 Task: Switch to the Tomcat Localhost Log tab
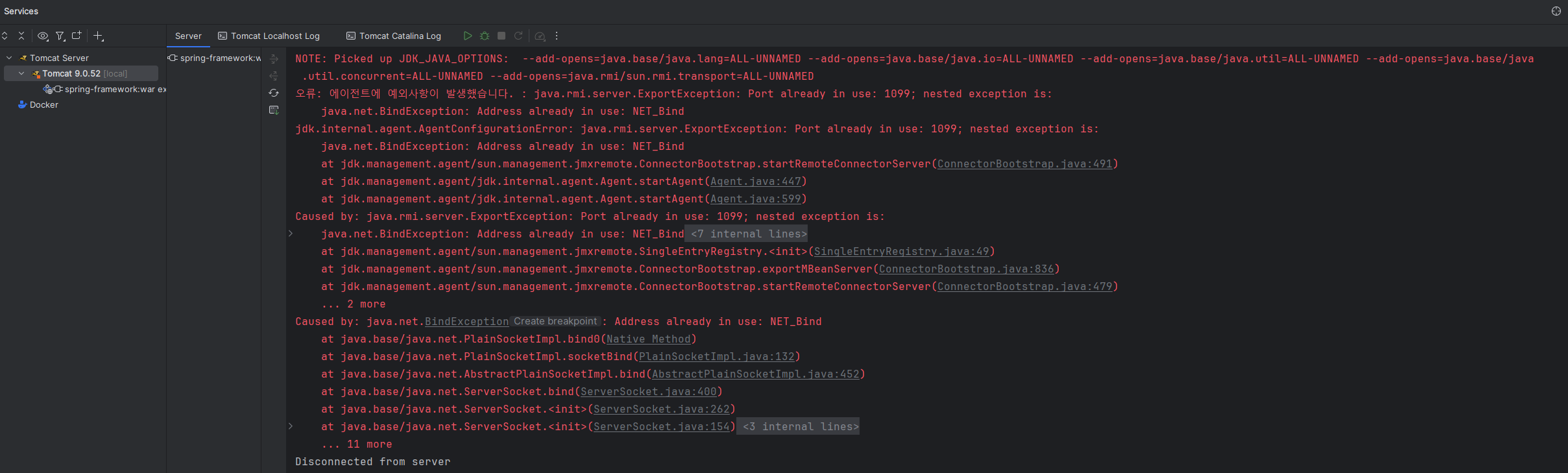click(275, 36)
